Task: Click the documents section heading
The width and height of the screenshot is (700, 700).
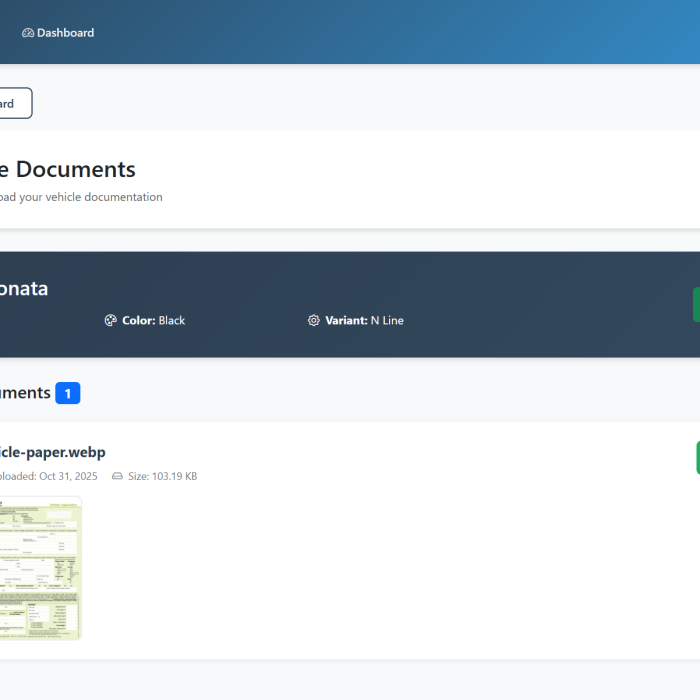Action: coord(25,393)
